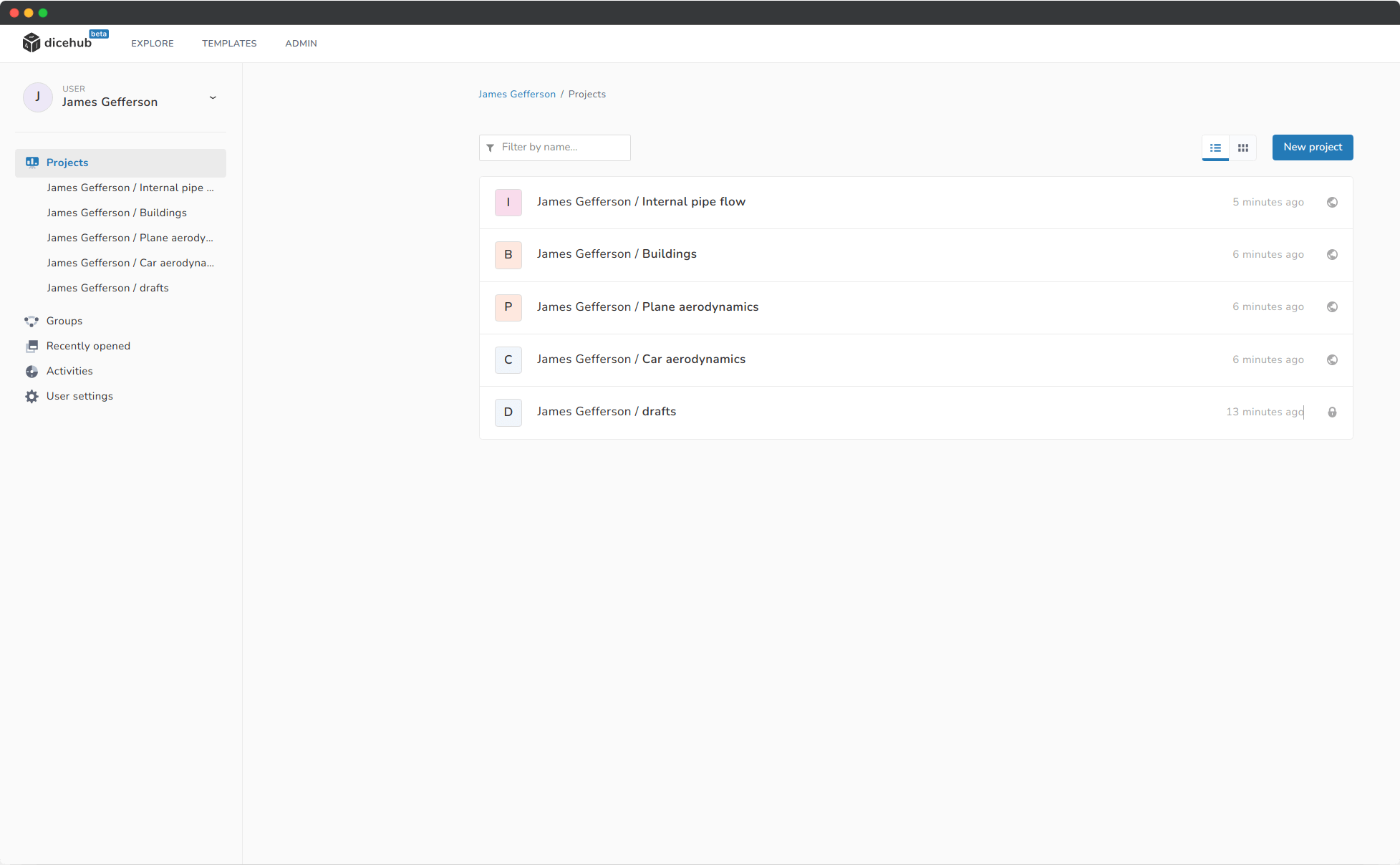Click the dicehub logo icon

(x=32, y=43)
